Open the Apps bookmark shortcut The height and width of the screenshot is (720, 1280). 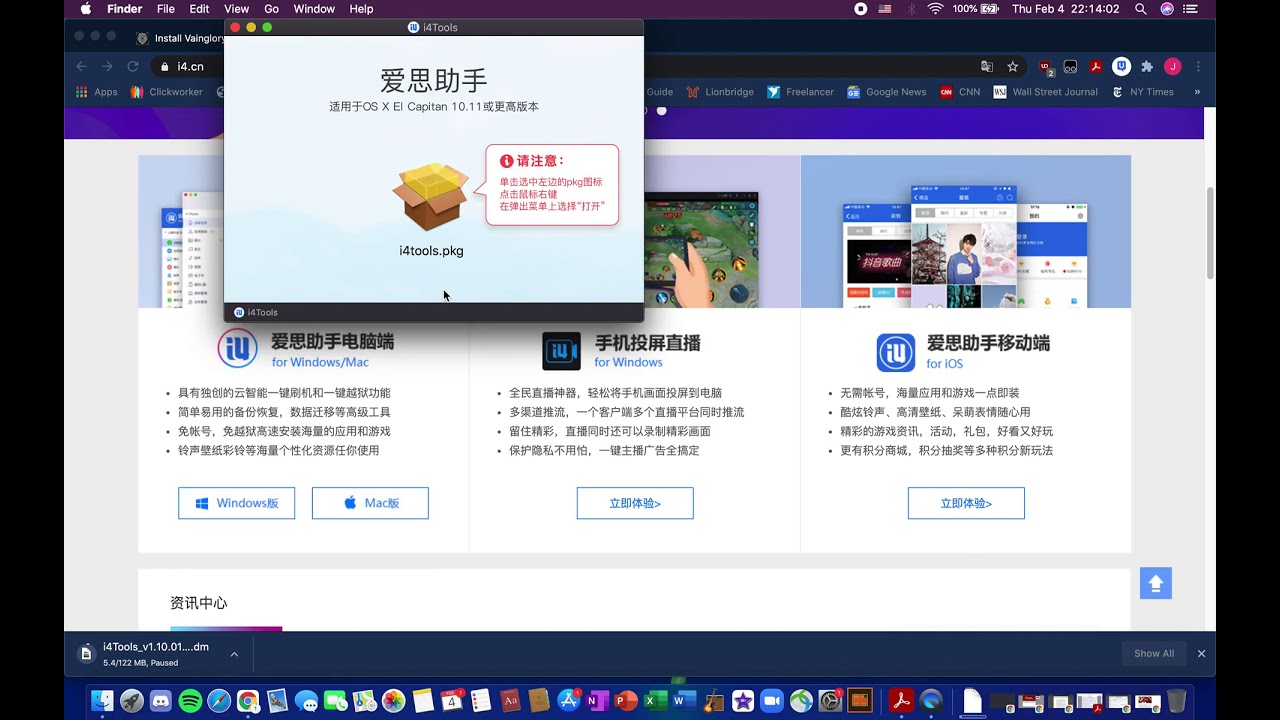click(97, 92)
